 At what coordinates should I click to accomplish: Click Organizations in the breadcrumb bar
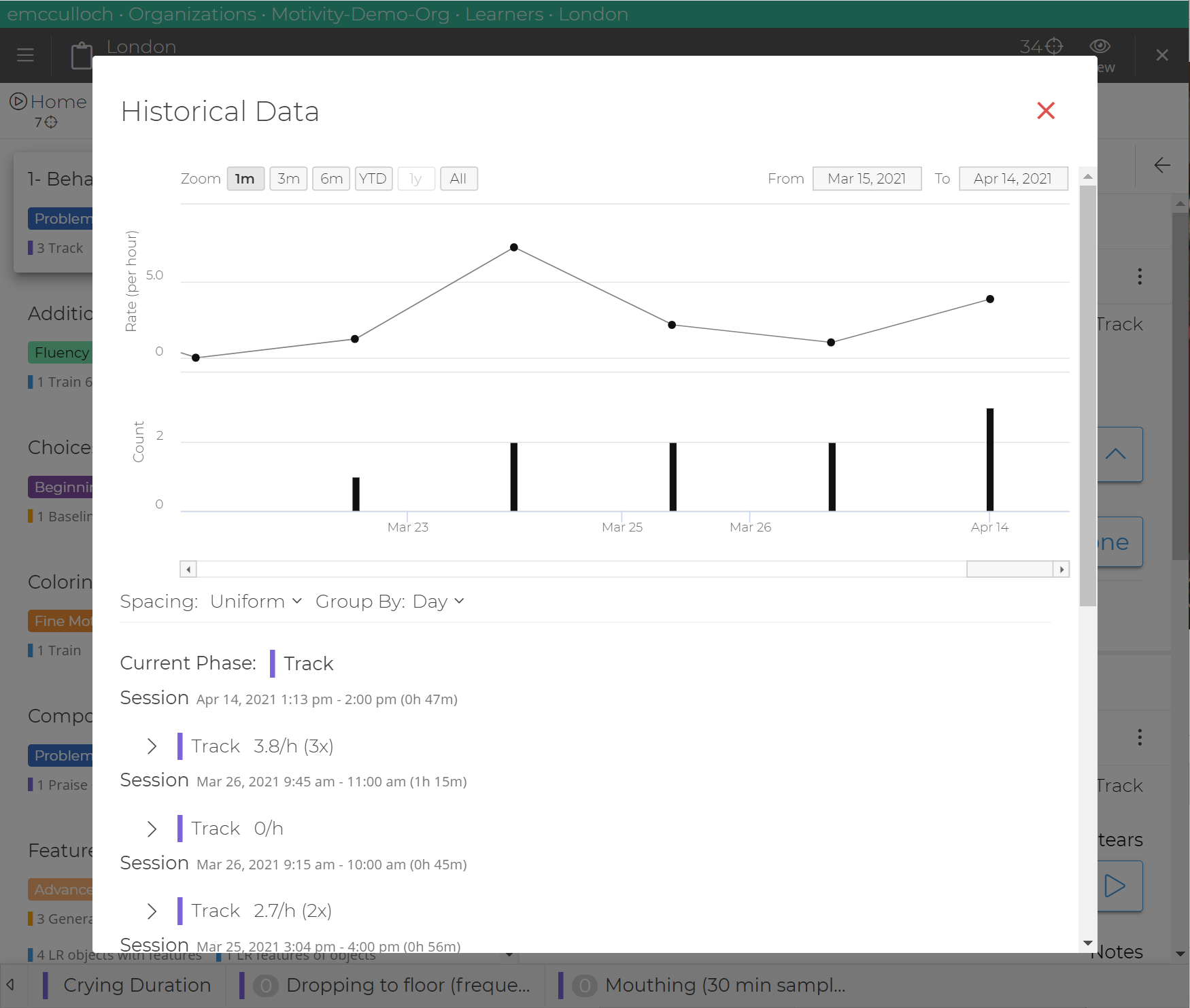[192, 14]
